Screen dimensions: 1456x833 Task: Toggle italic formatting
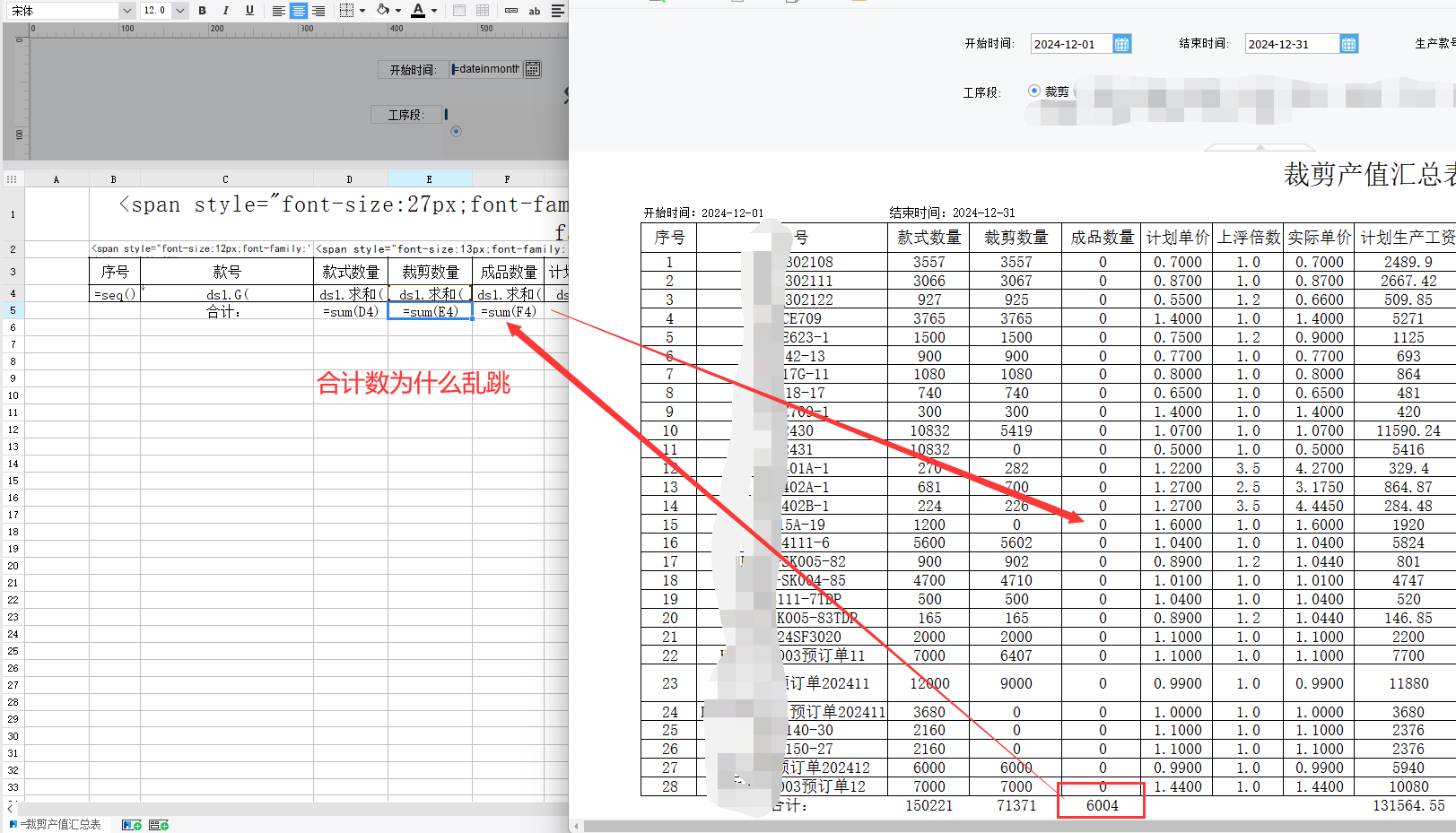[226, 11]
